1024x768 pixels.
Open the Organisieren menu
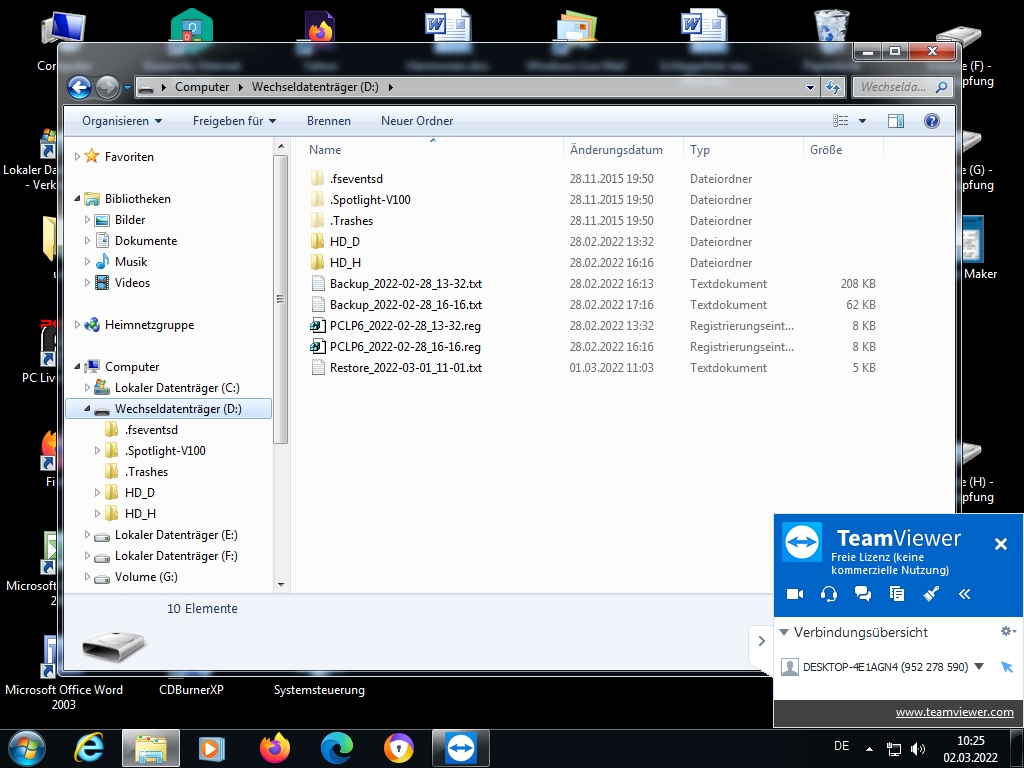tap(122, 121)
